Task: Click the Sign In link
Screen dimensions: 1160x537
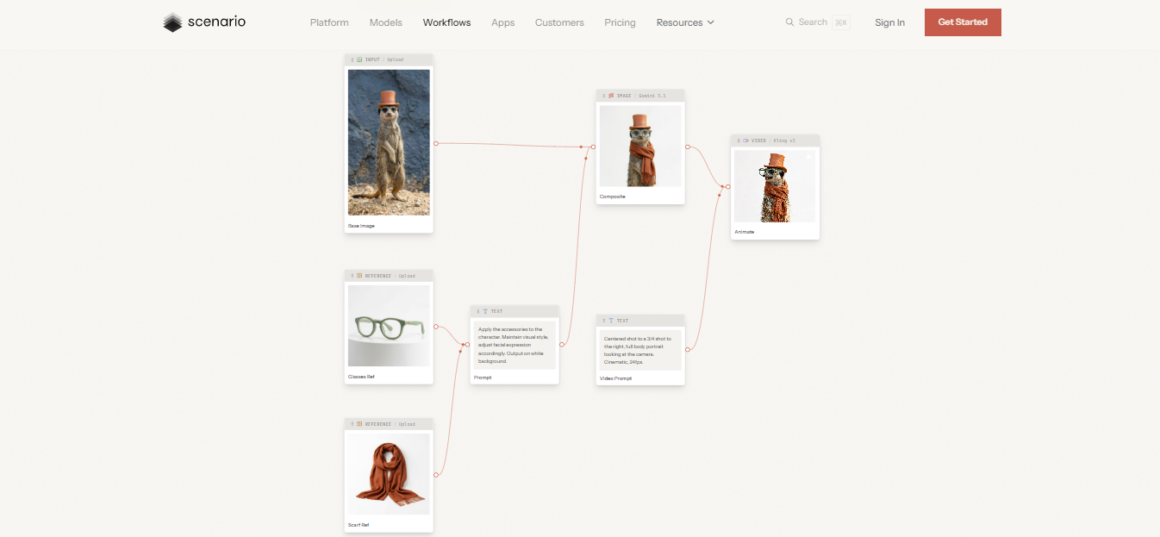Action: tap(889, 22)
